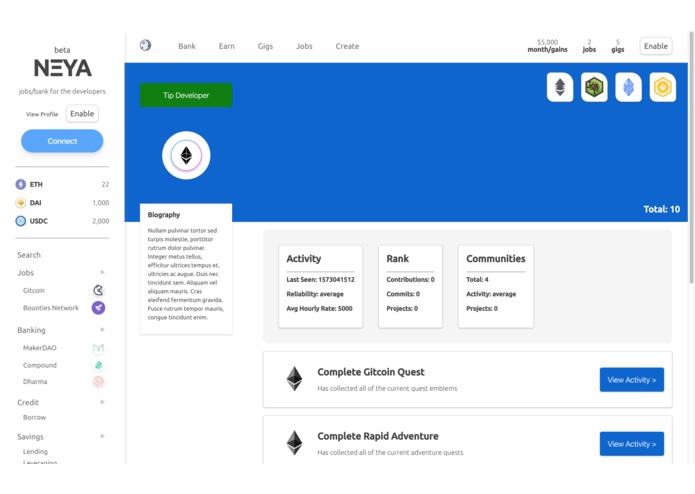This screenshot has height=494, width=695.
Task: Expand the Jobs sidebar section arrow
Action: [102, 272]
